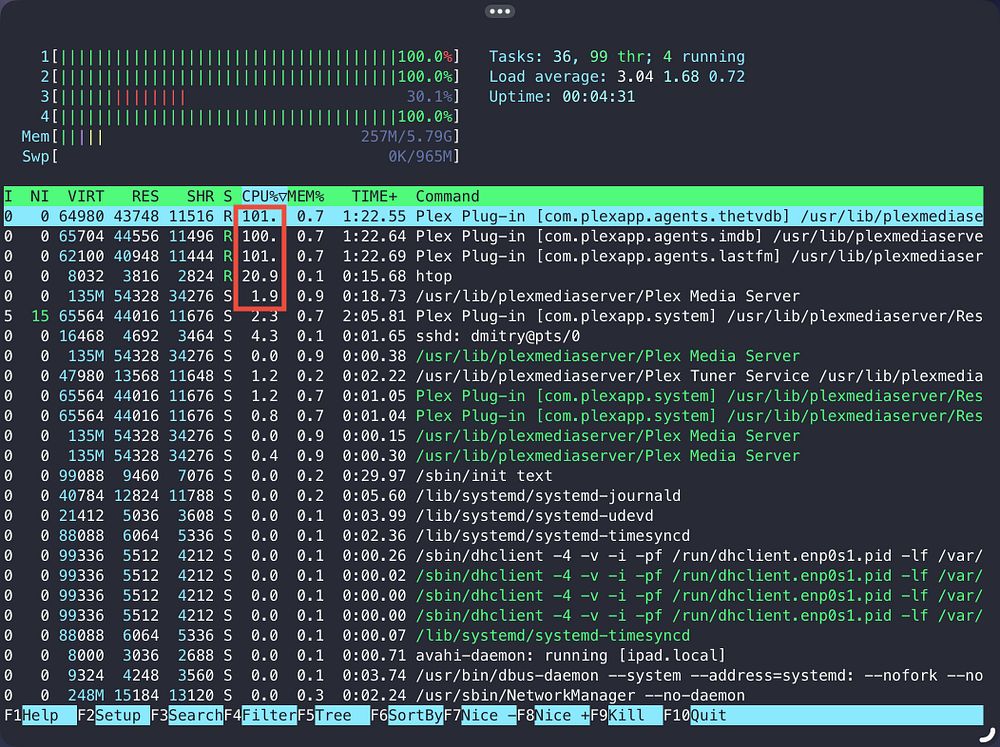Screen dimensions: 1000x747
Task: Activate F4 Filter option
Action: click(260, 715)
